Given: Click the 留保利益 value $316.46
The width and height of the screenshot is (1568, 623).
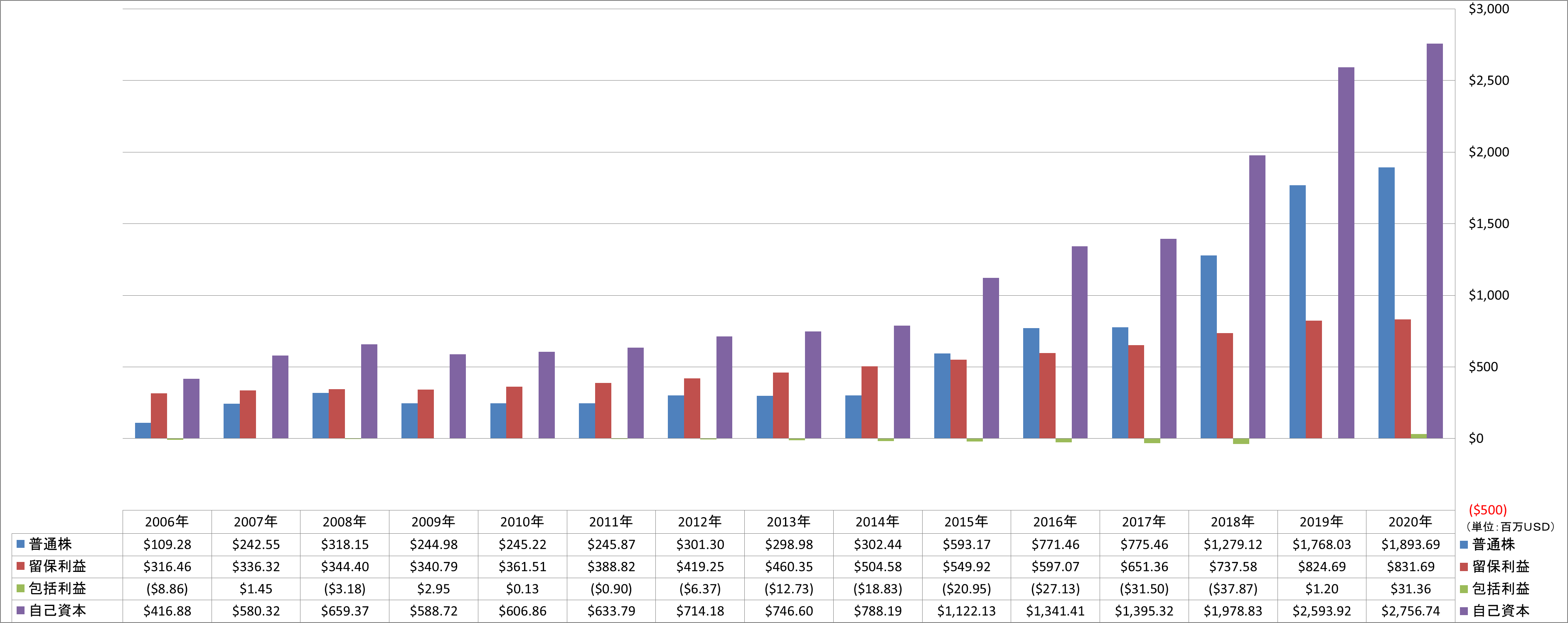Looking at the screenshot, I should click(x=167, y=567).
